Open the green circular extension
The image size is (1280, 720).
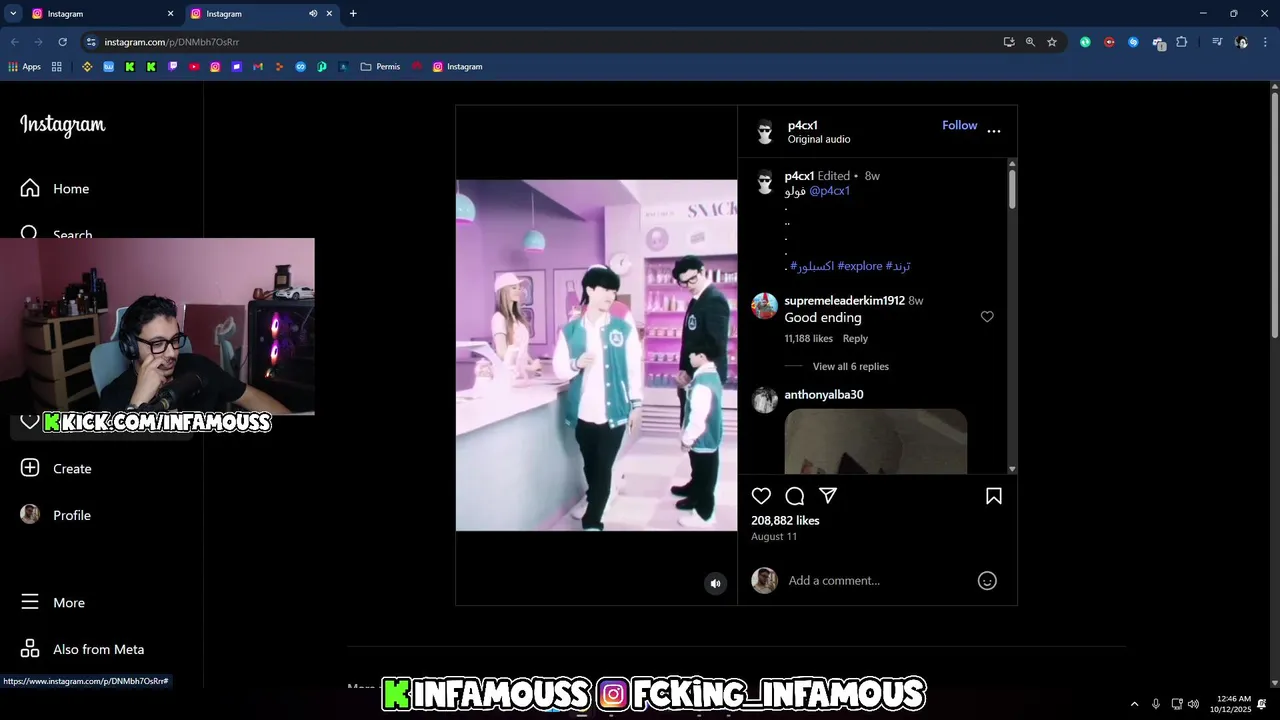[1085, 42]
